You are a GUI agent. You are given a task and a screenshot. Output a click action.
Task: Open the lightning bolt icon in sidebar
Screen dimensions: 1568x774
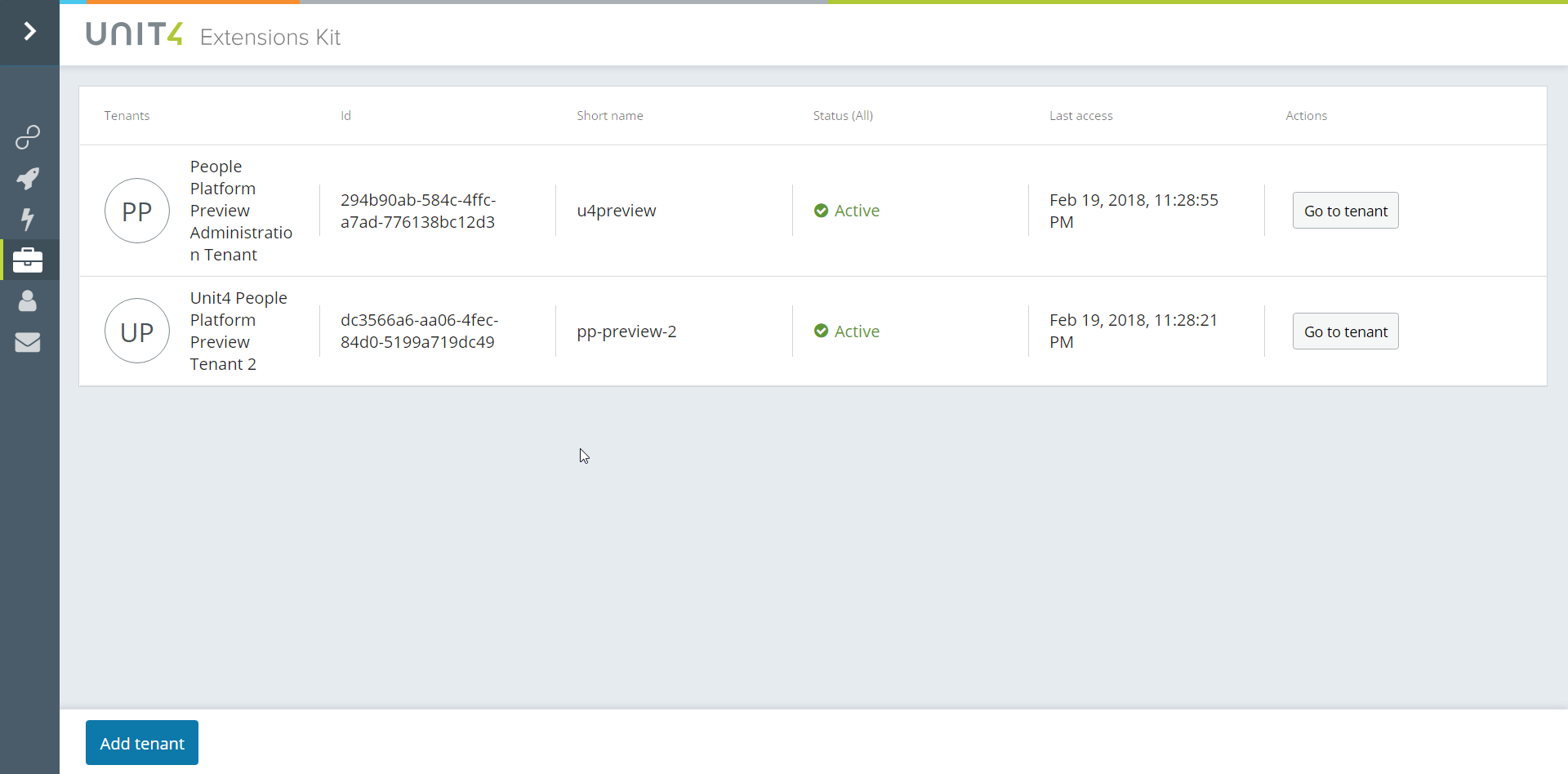click(x=28, y=219)
